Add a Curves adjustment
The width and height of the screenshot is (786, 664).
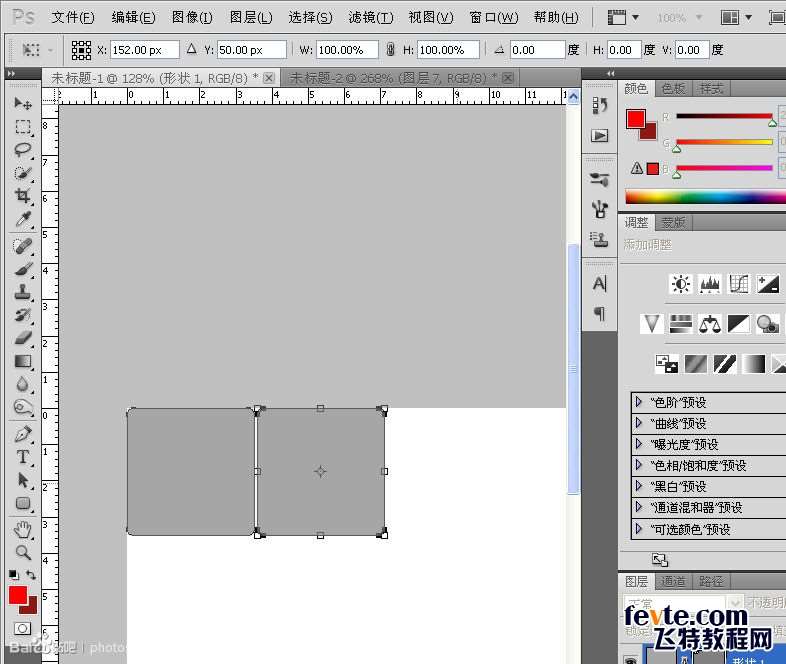pos(739,284)
